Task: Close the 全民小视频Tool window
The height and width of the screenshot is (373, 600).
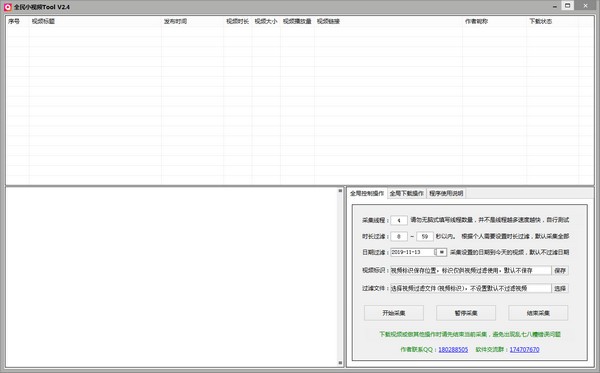Action: coord(585,6)
